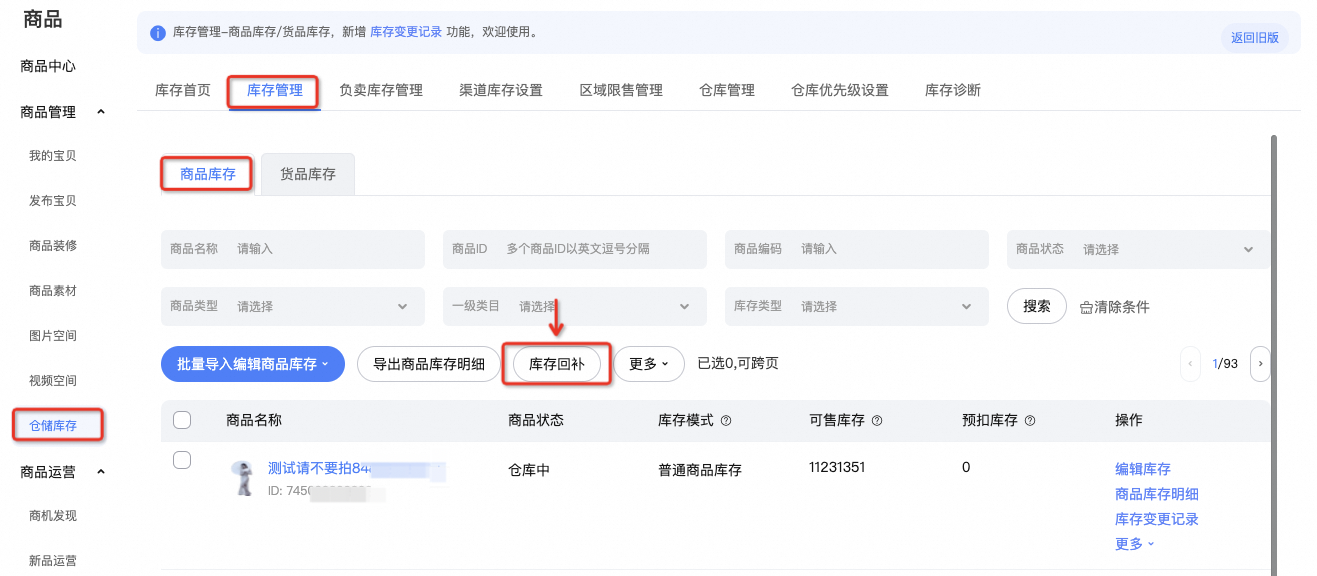Open the 库存诊断 tab

click(951, 90)
